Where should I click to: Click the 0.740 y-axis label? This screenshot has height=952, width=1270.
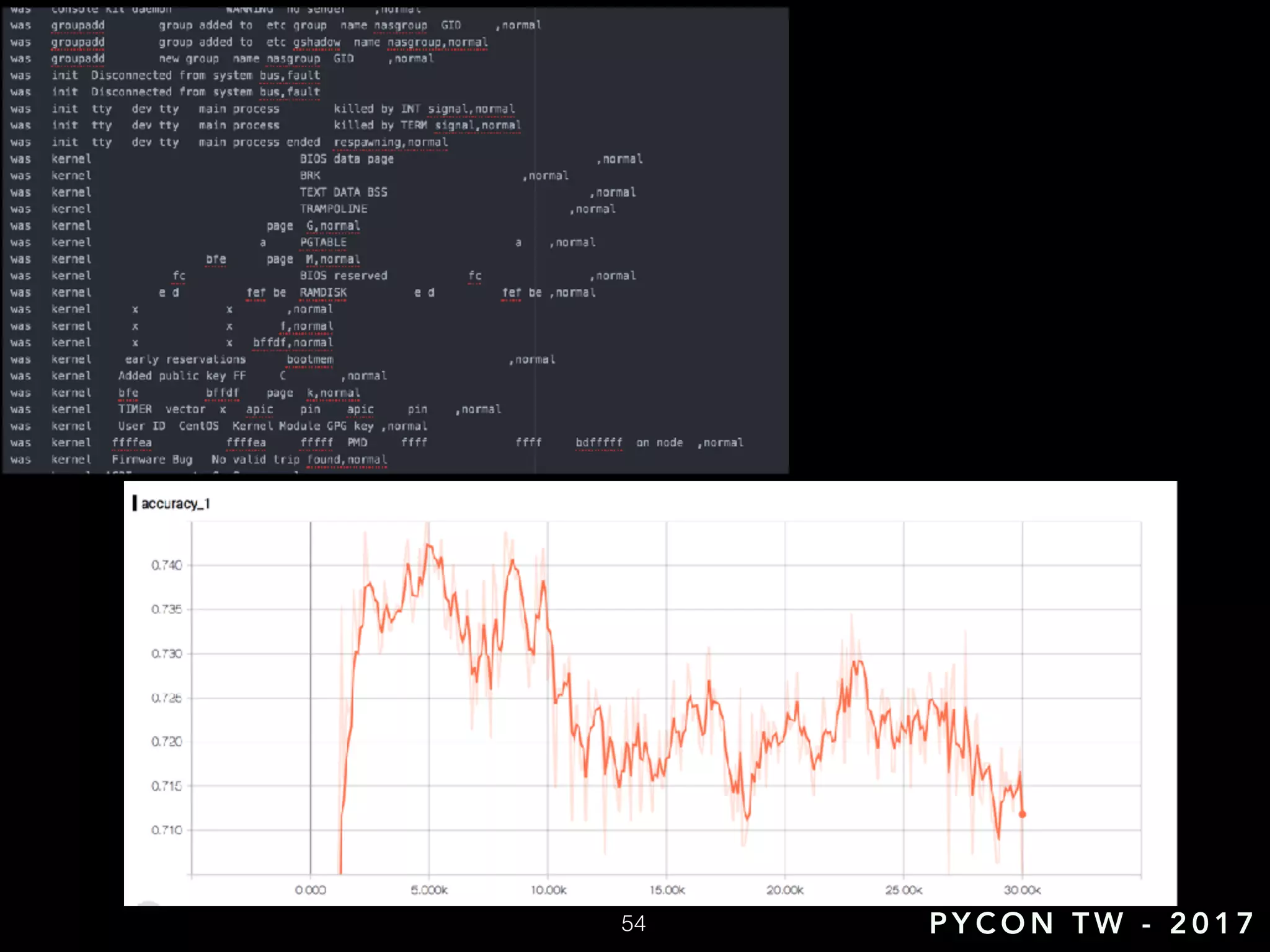166,565
